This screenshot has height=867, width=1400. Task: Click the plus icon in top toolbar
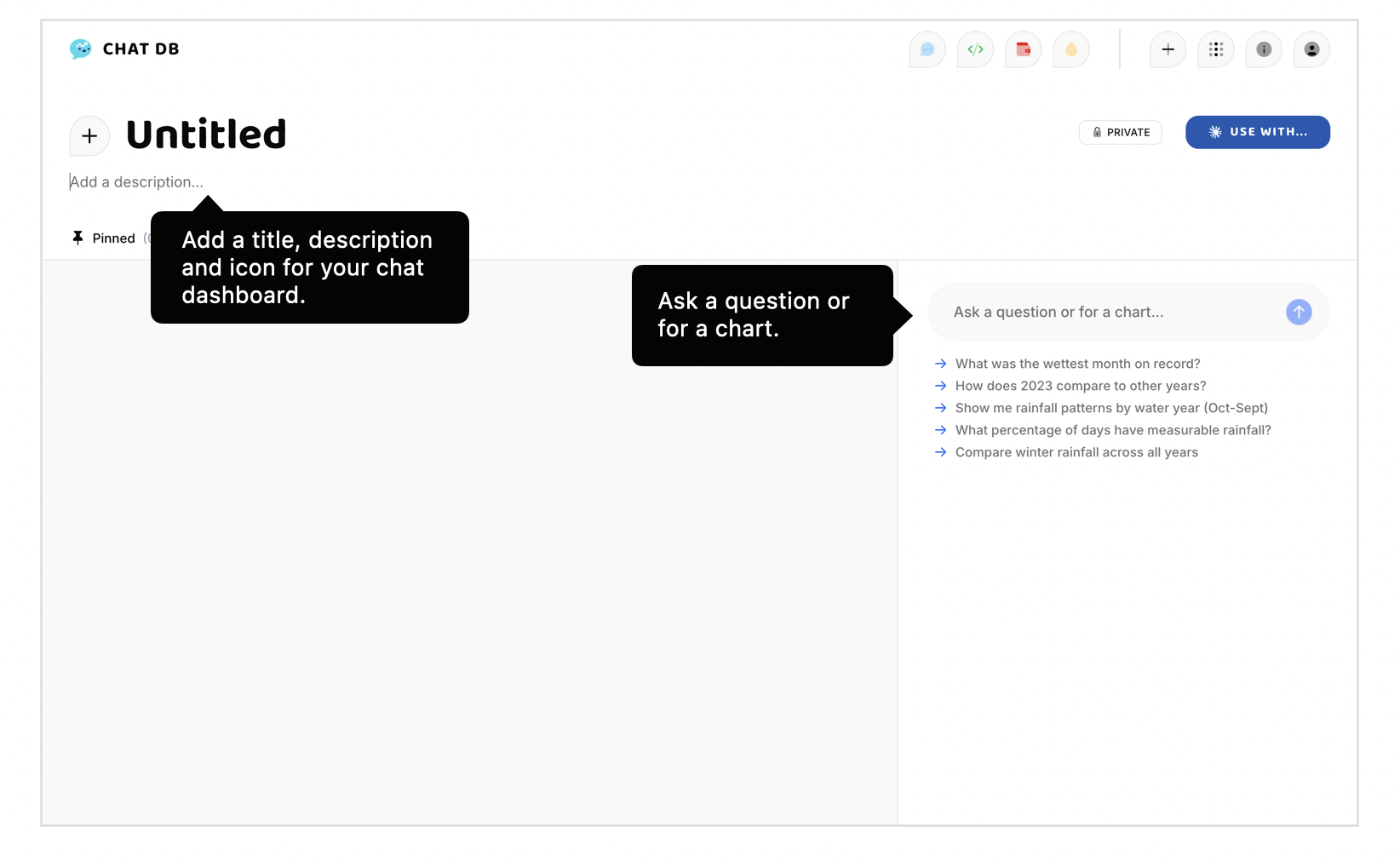point(1168,49)
